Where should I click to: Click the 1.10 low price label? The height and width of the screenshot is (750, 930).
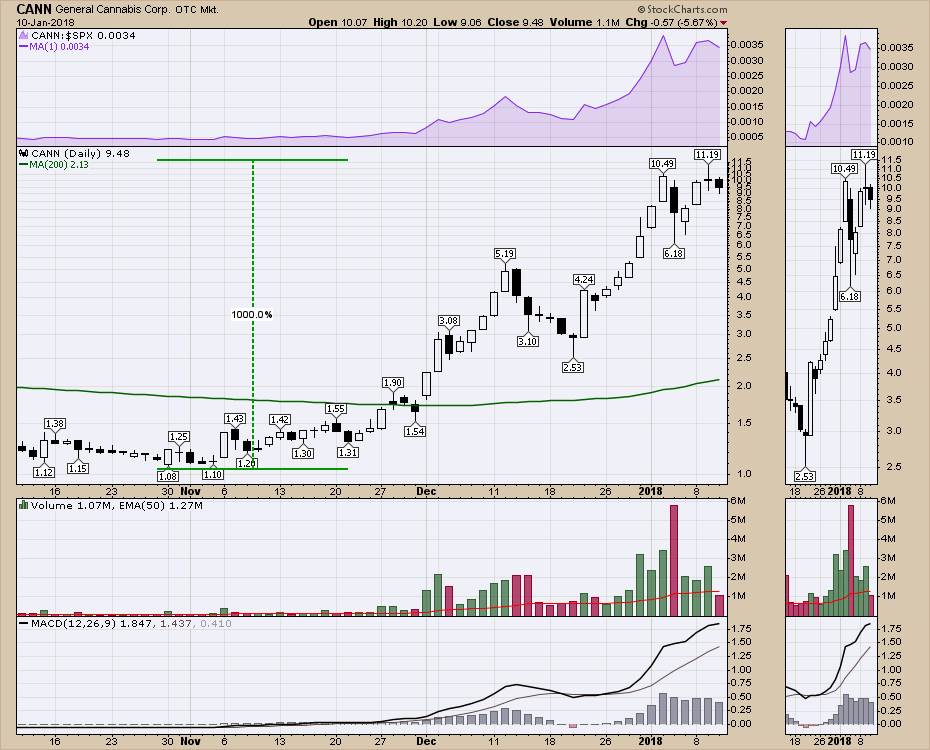(212, 474)
